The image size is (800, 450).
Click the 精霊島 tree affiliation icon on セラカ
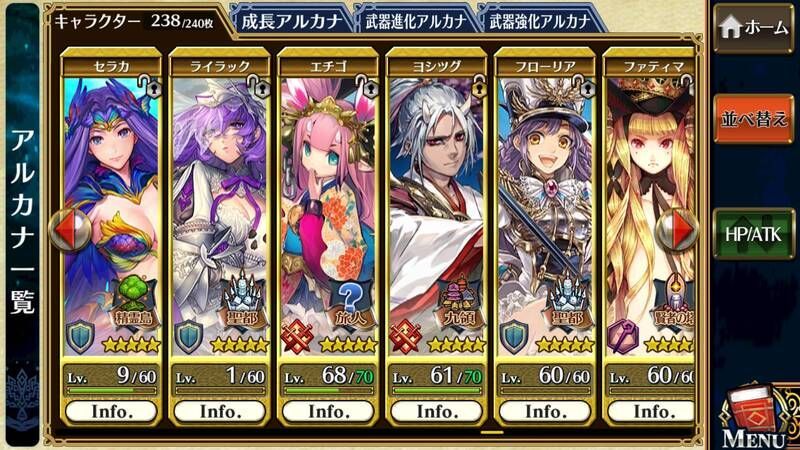tap(135, 303)
